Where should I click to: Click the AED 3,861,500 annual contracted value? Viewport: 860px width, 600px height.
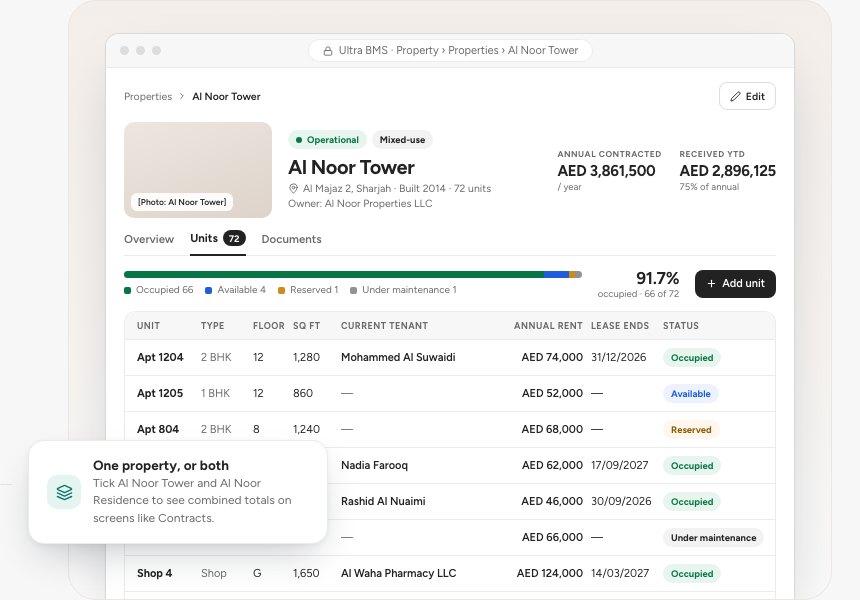[606, 171]
